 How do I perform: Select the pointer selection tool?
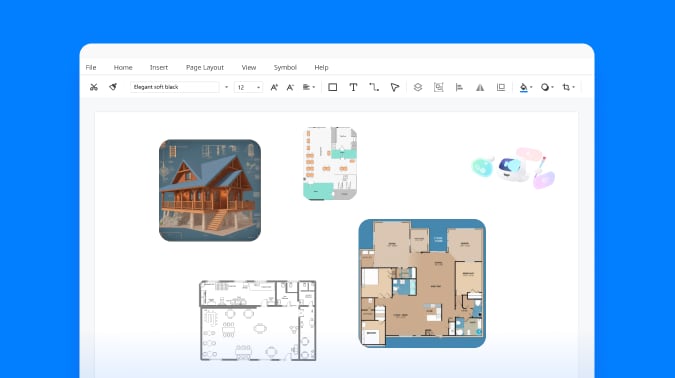click(x=394, y=87)
